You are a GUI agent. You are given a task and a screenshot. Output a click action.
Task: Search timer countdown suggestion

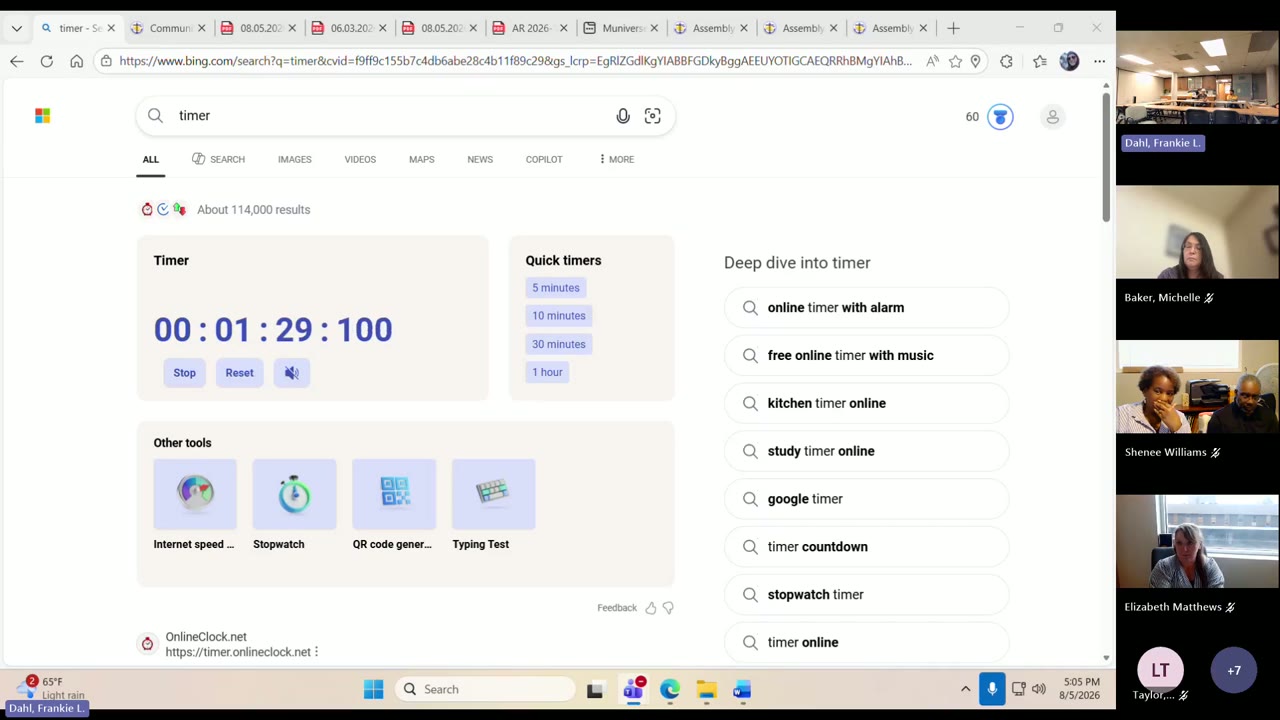866,547
